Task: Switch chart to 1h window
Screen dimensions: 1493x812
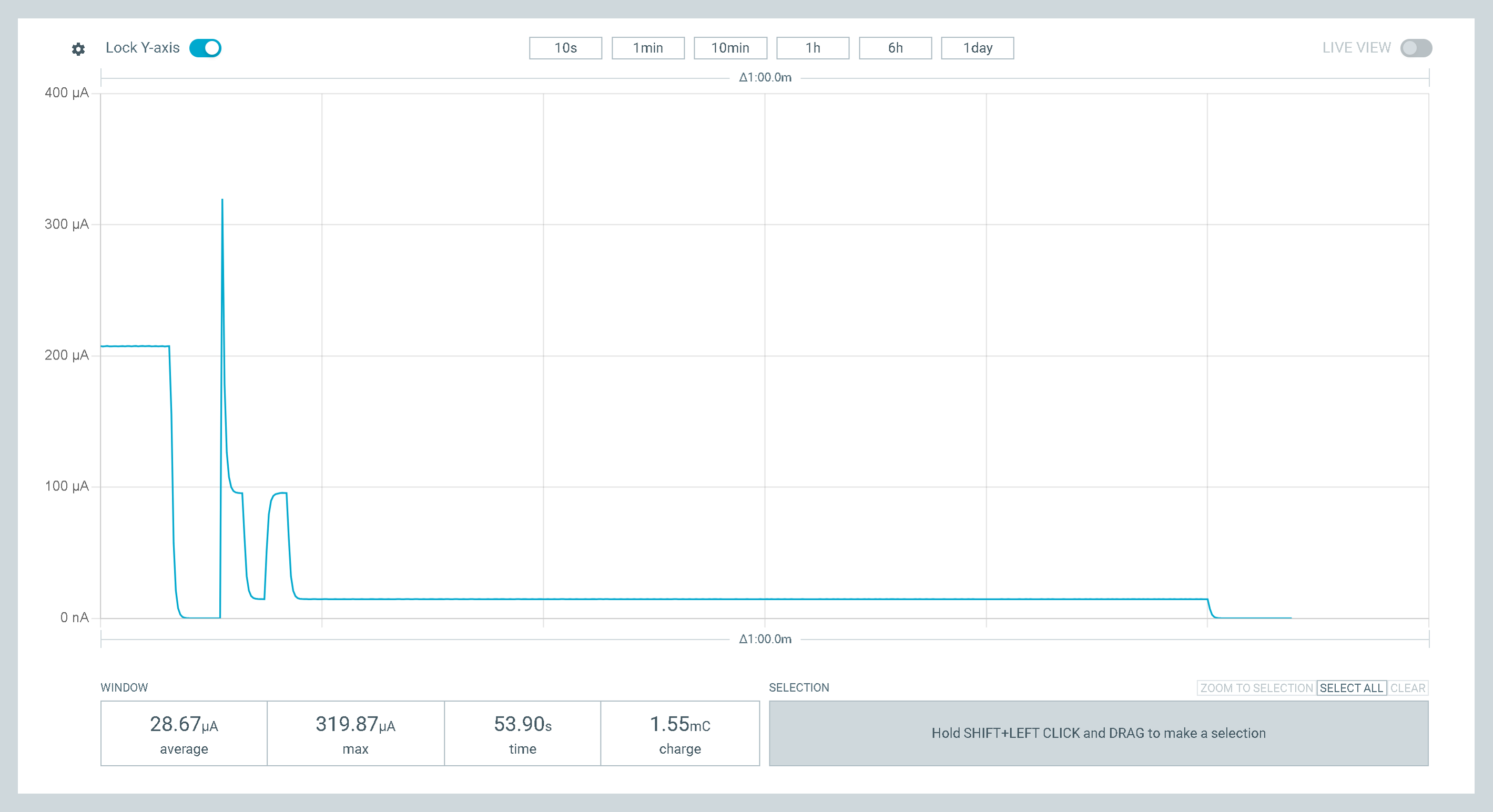Action: tap(812, 48)
